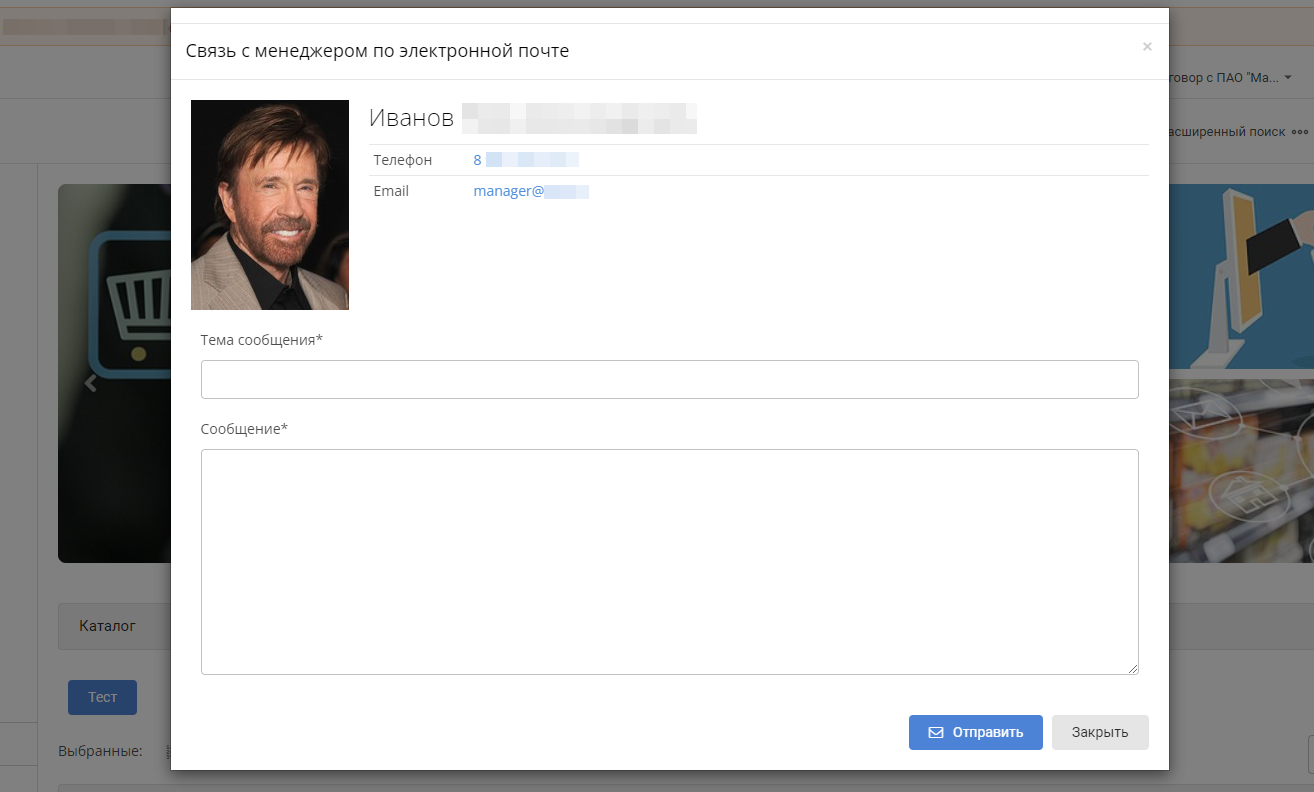Click inside the Сообщение text area

pyautogui.click(x=669, y=561)
